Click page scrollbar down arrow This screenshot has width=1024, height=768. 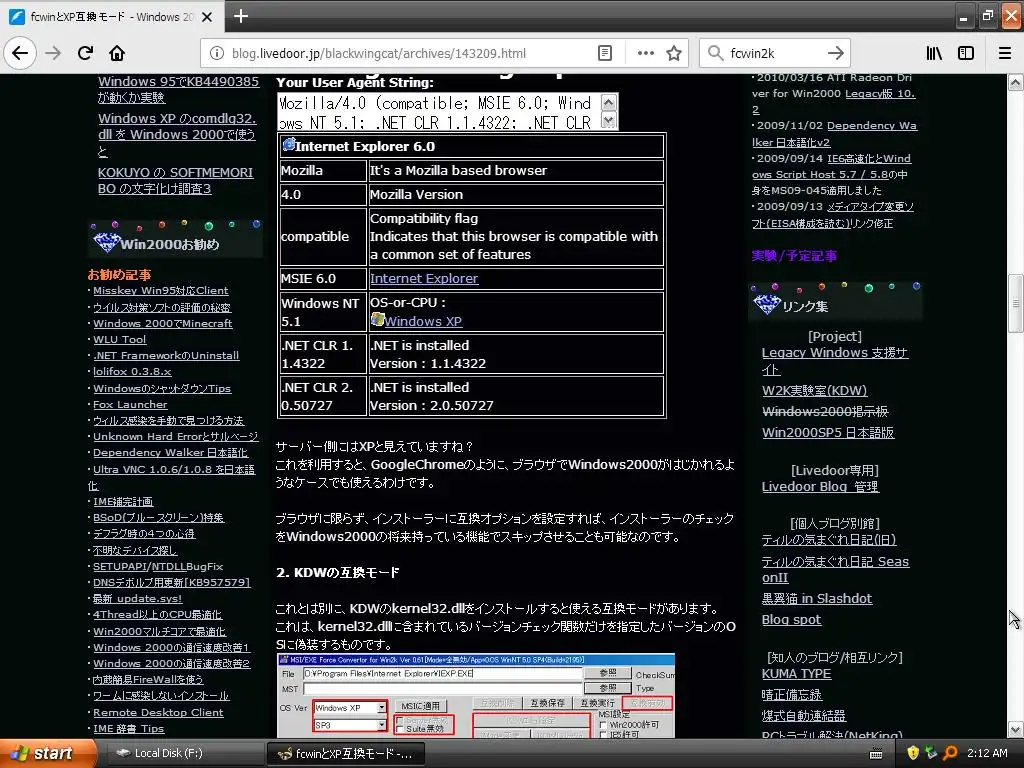point(1015,729)
